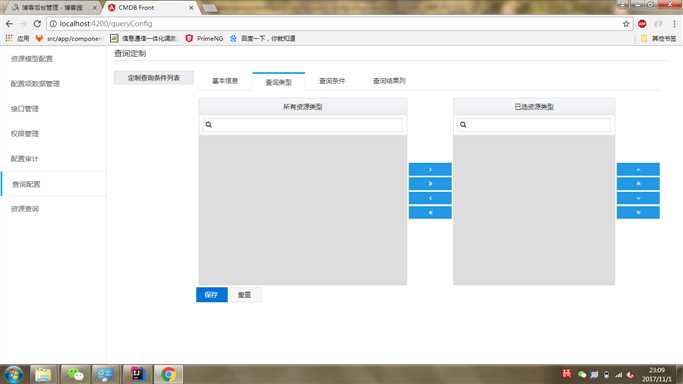Click the search field under 所有资源类型
This screenshot has width=683, height=384.
(303, 125)
